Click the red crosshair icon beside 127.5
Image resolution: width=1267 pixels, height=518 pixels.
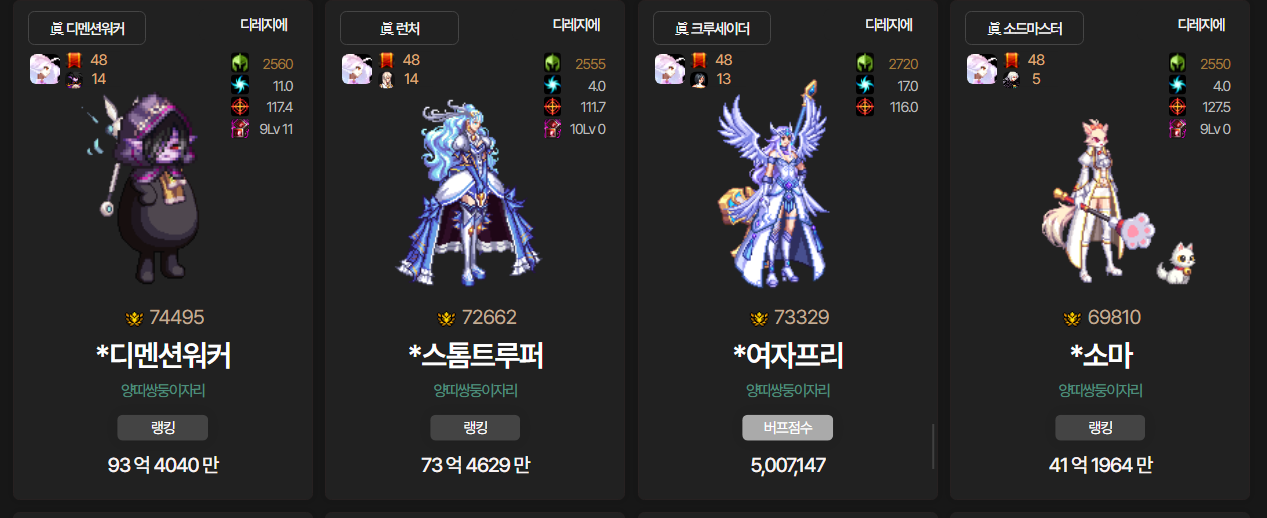coord(1178,107)
